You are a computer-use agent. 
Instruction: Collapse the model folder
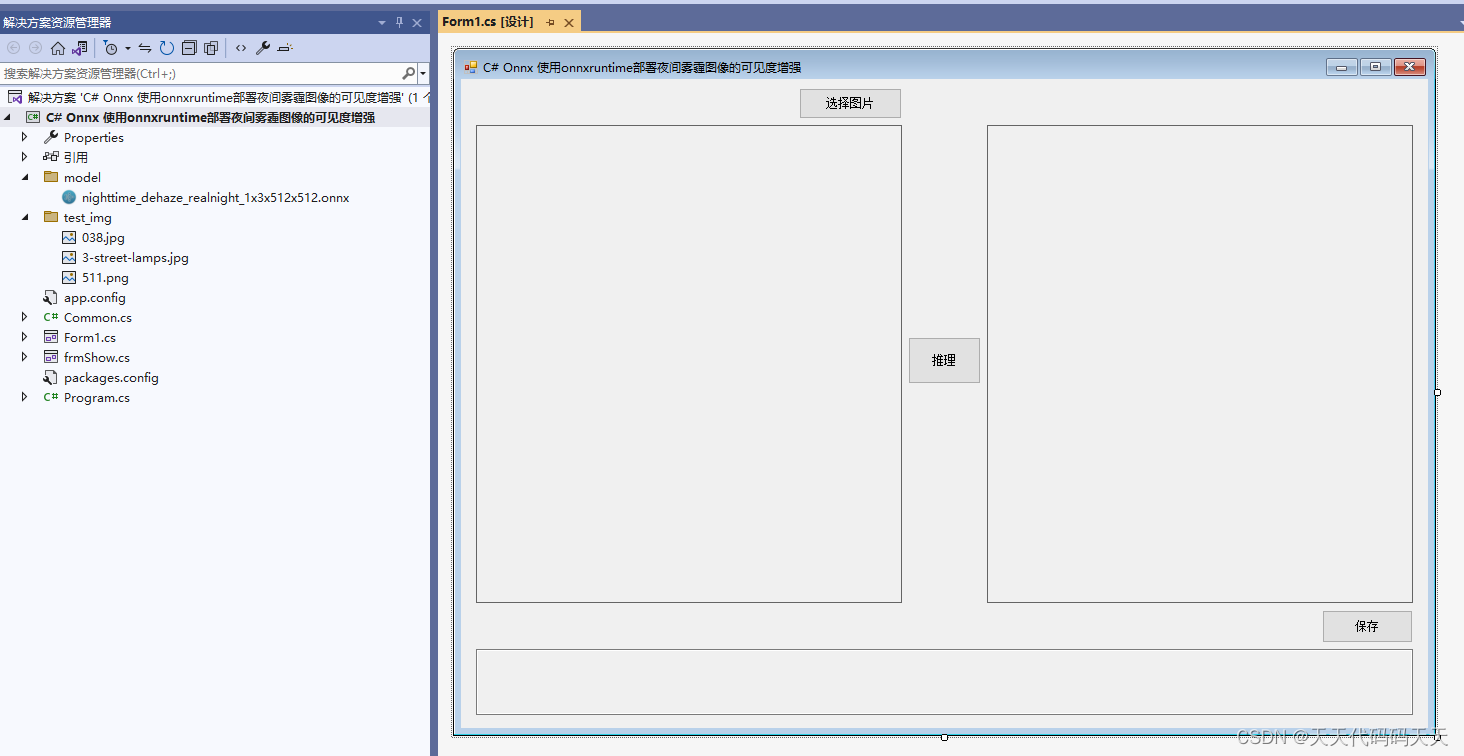(x=25, y=177)
